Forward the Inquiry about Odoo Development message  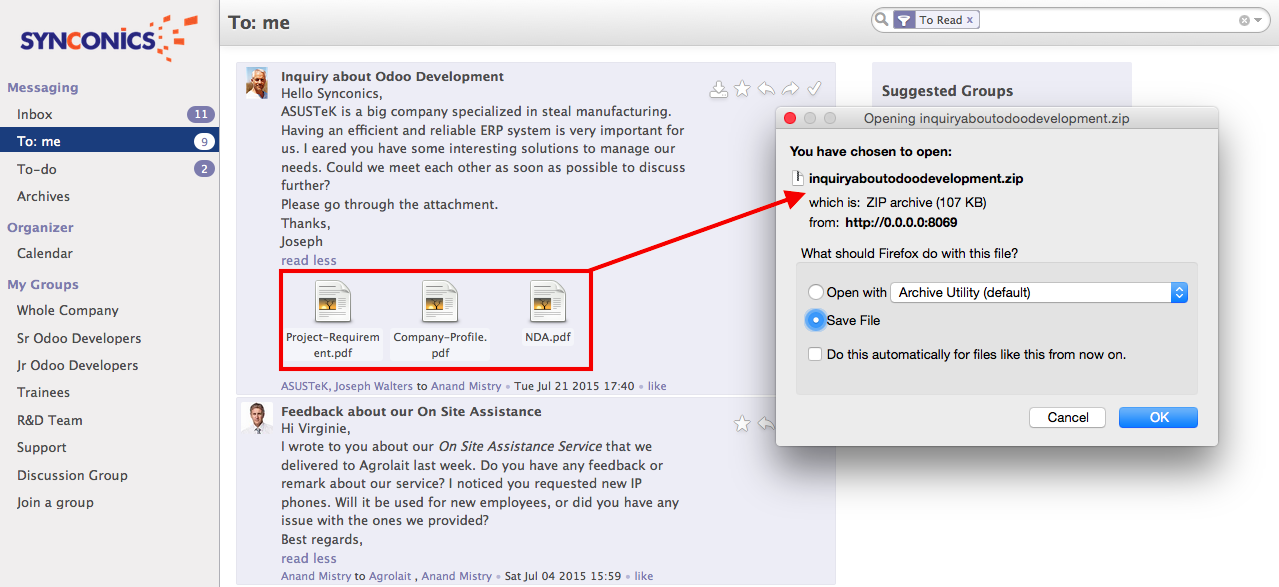790,89
